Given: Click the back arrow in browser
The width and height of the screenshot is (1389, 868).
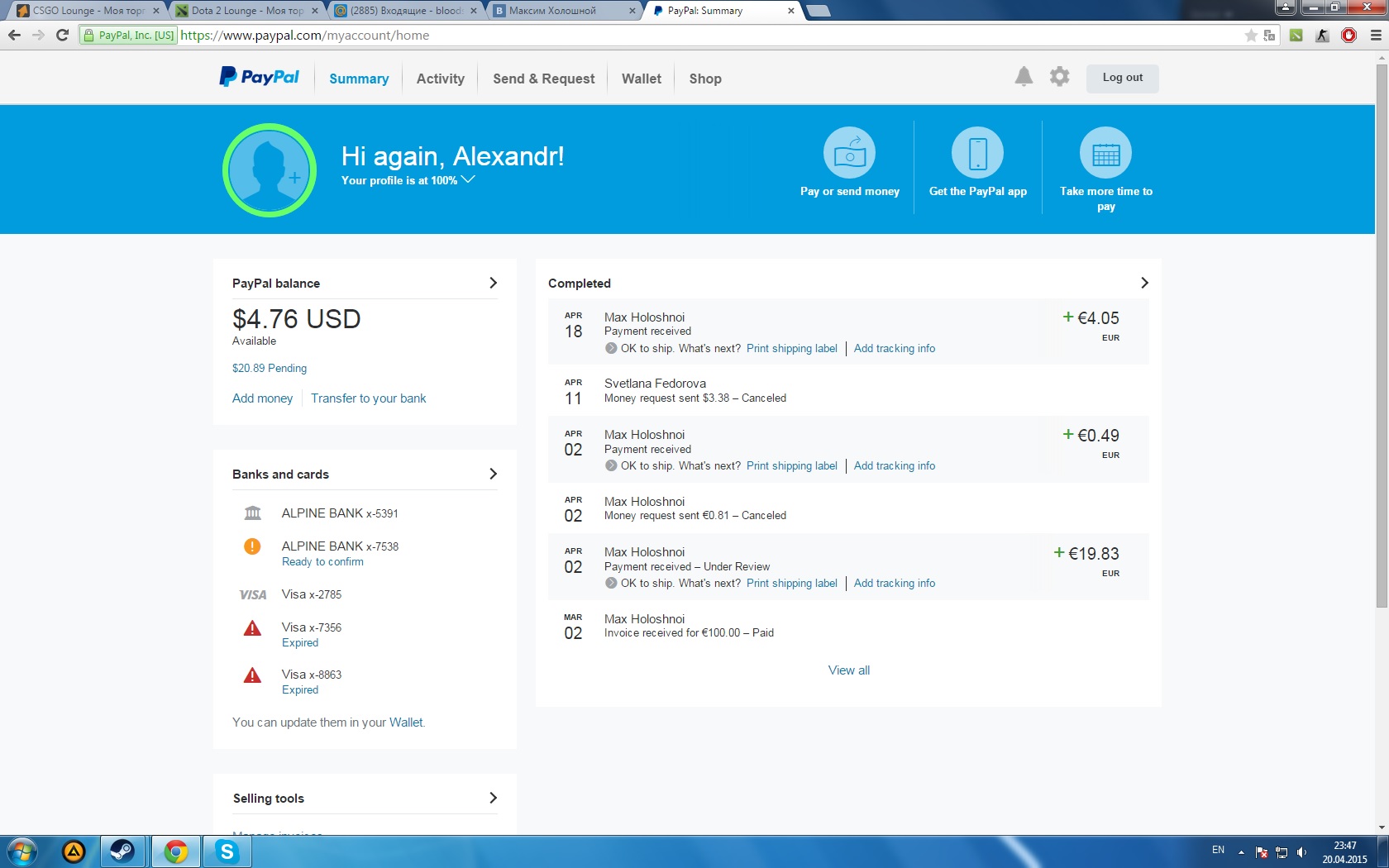Looking at the screenshot, I should [x=14, y=35].
